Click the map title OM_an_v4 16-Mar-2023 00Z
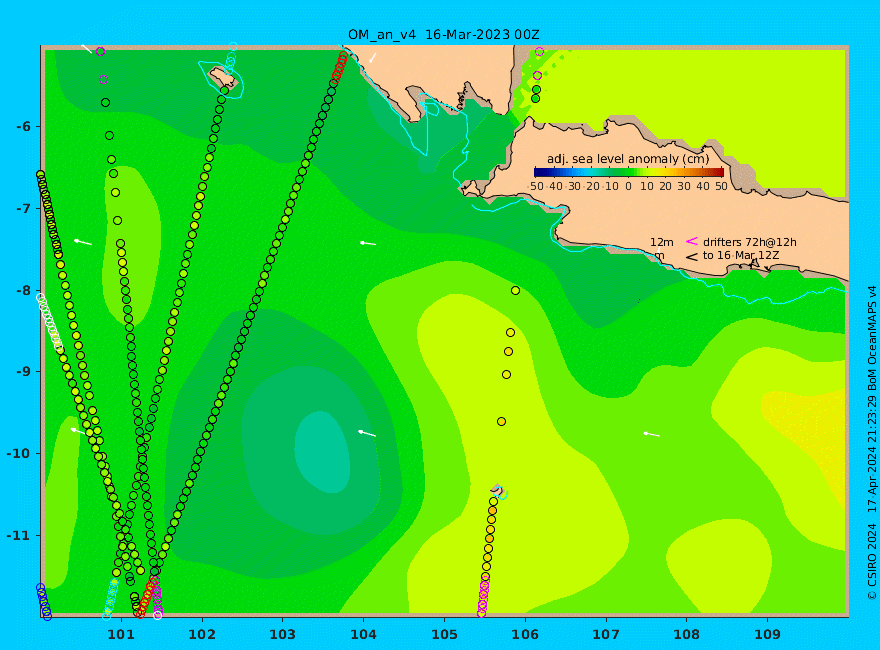This screenshot has height=650, width=880. coord(443,34)
